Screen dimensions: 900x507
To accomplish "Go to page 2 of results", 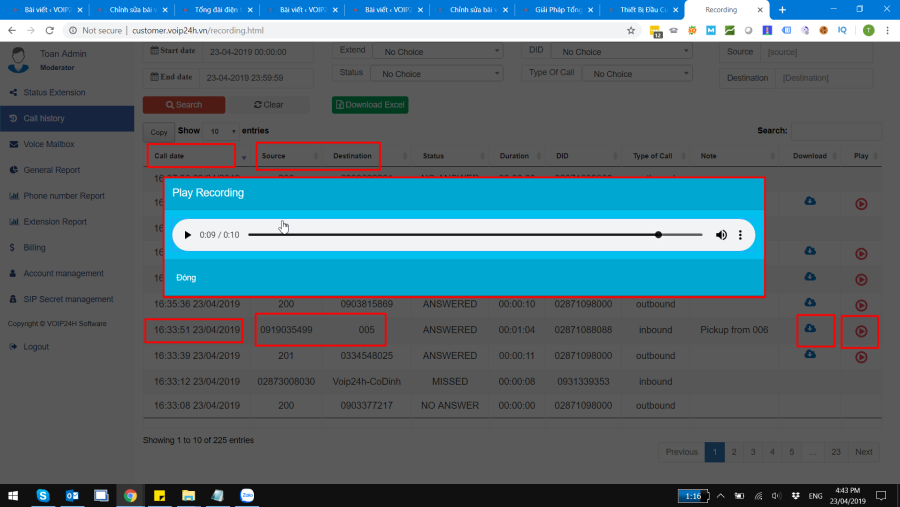I will pyautogui.click(x=733, y=452).
